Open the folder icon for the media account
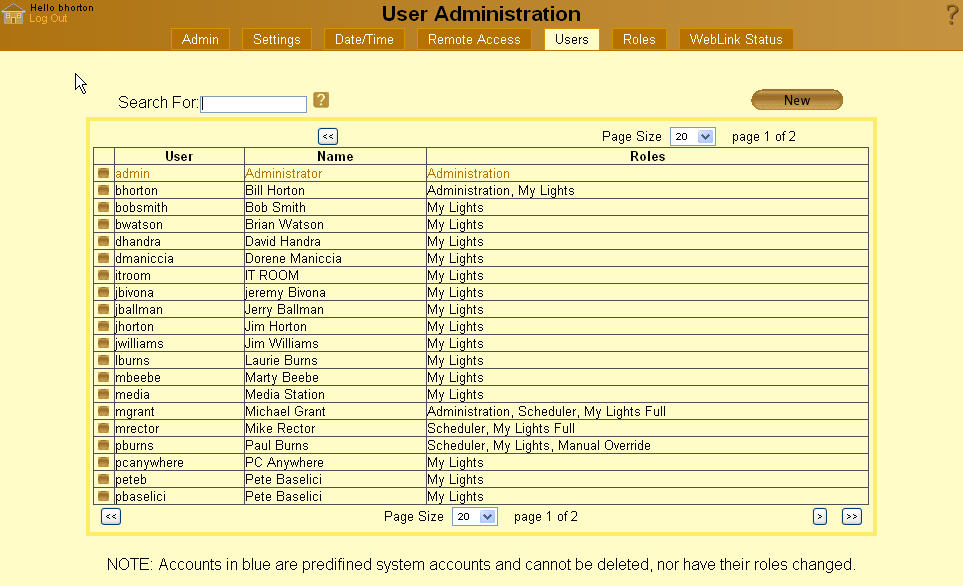The width and height of the screenshot is (963, 586). click(103, 394)
